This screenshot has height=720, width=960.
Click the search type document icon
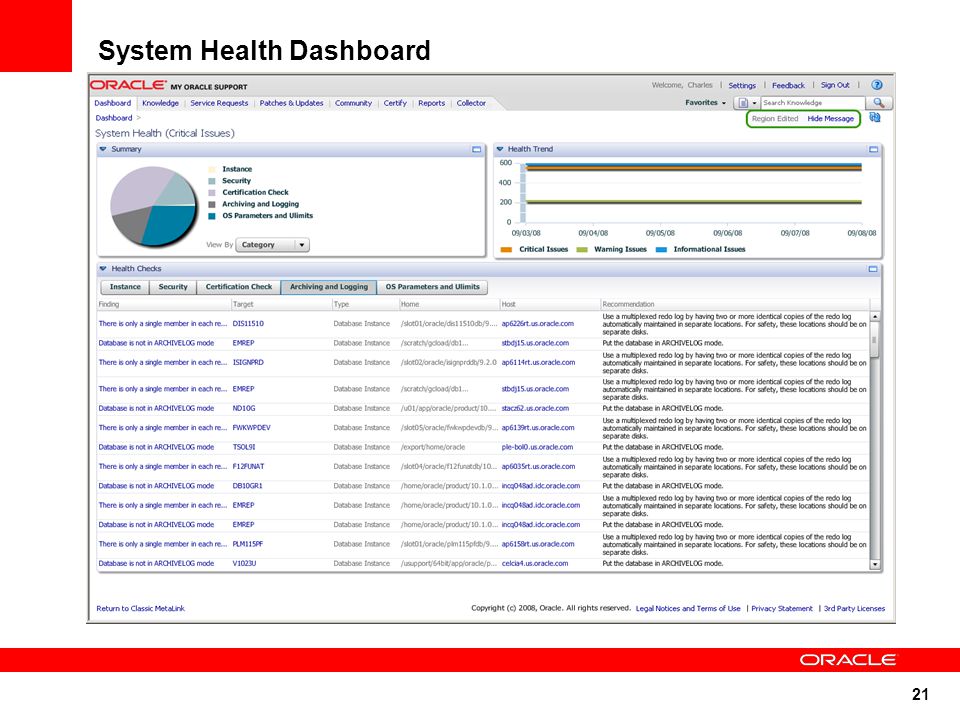pyautogui.click(x=743, y=103)
